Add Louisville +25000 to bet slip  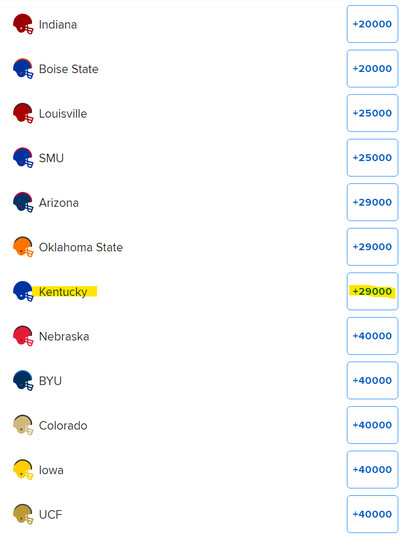[x=372, y=113]
